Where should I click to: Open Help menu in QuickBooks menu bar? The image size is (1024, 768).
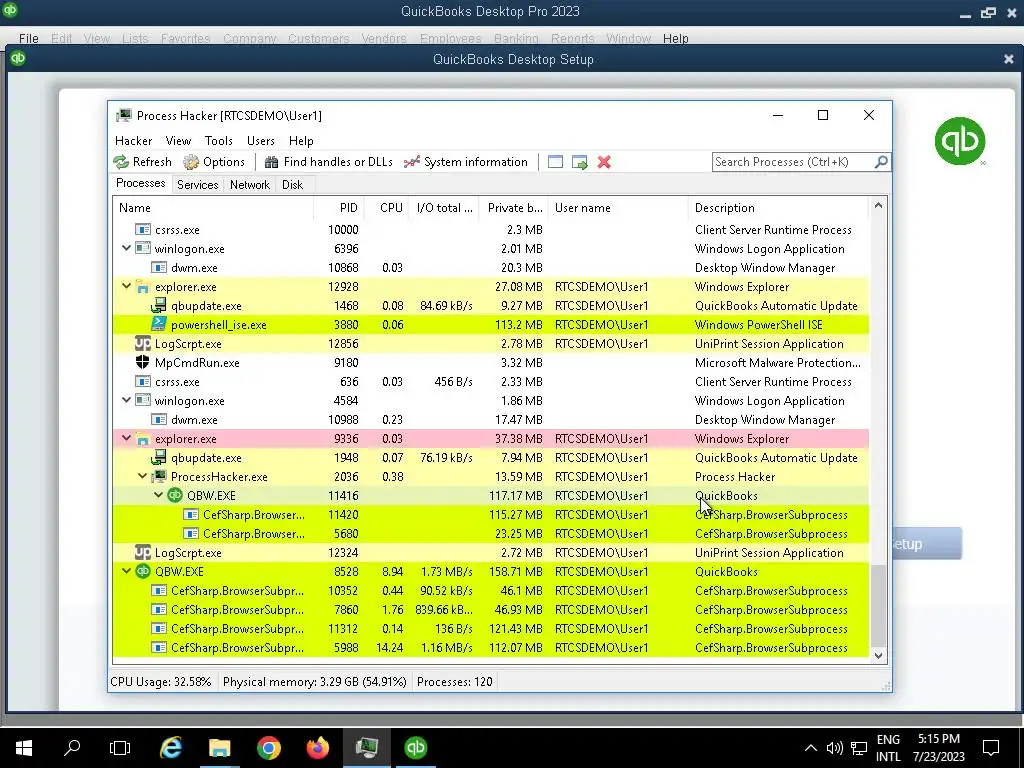pyautogui.click(x=675, y=39)
